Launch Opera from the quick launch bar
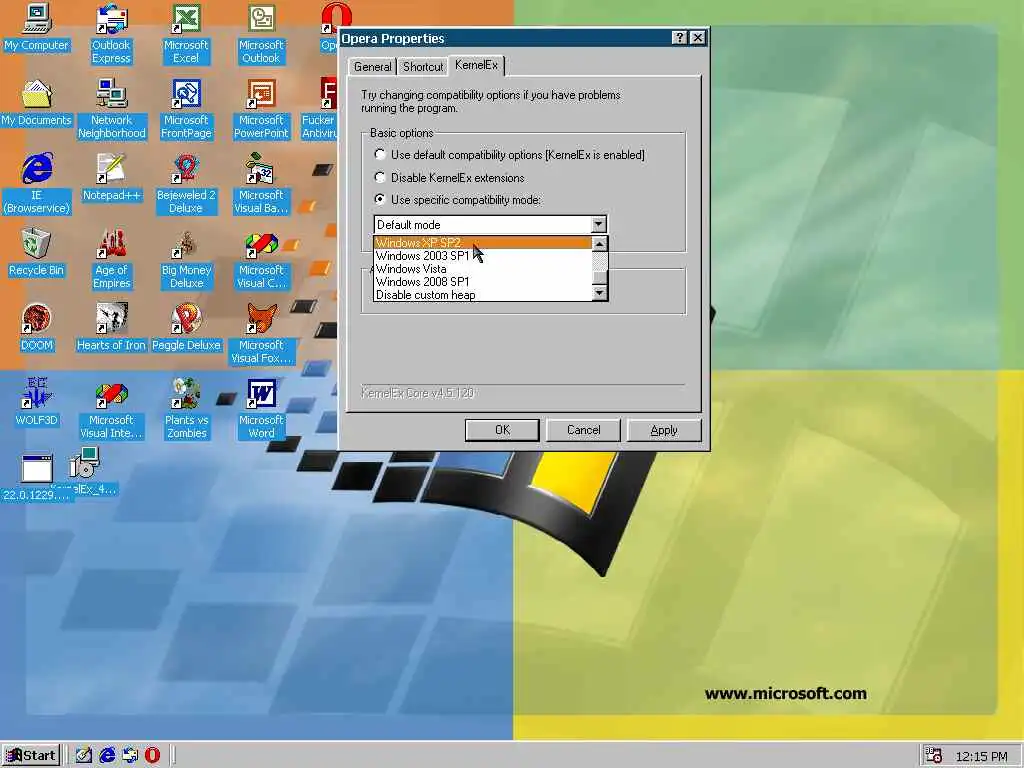The height and width of the screenshot is (768, 1024). point(152,756)
